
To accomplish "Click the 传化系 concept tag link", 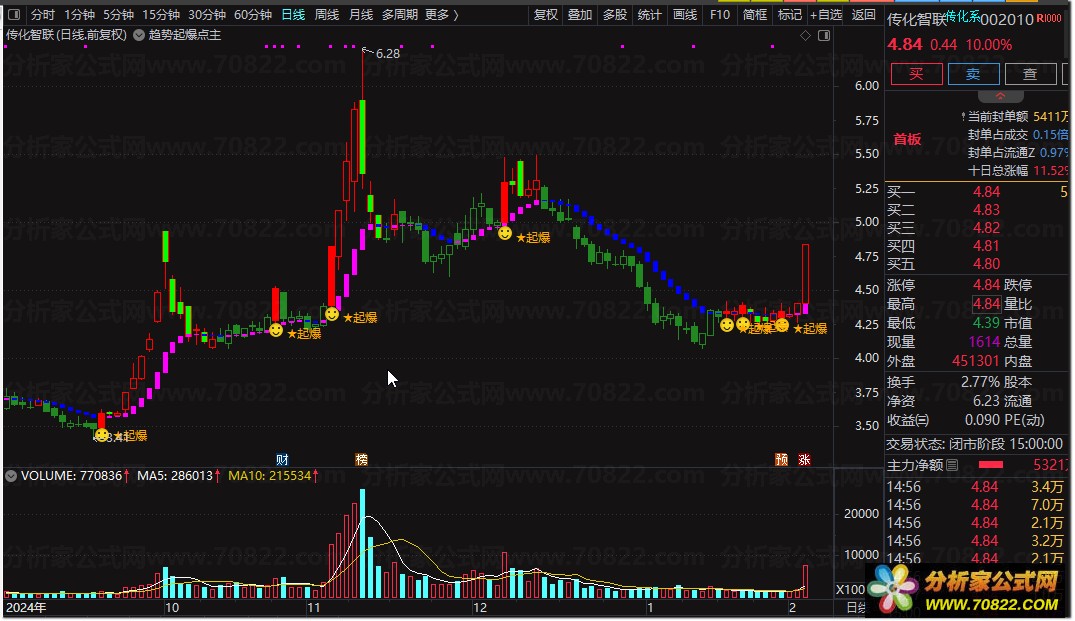I will (963, 16).
